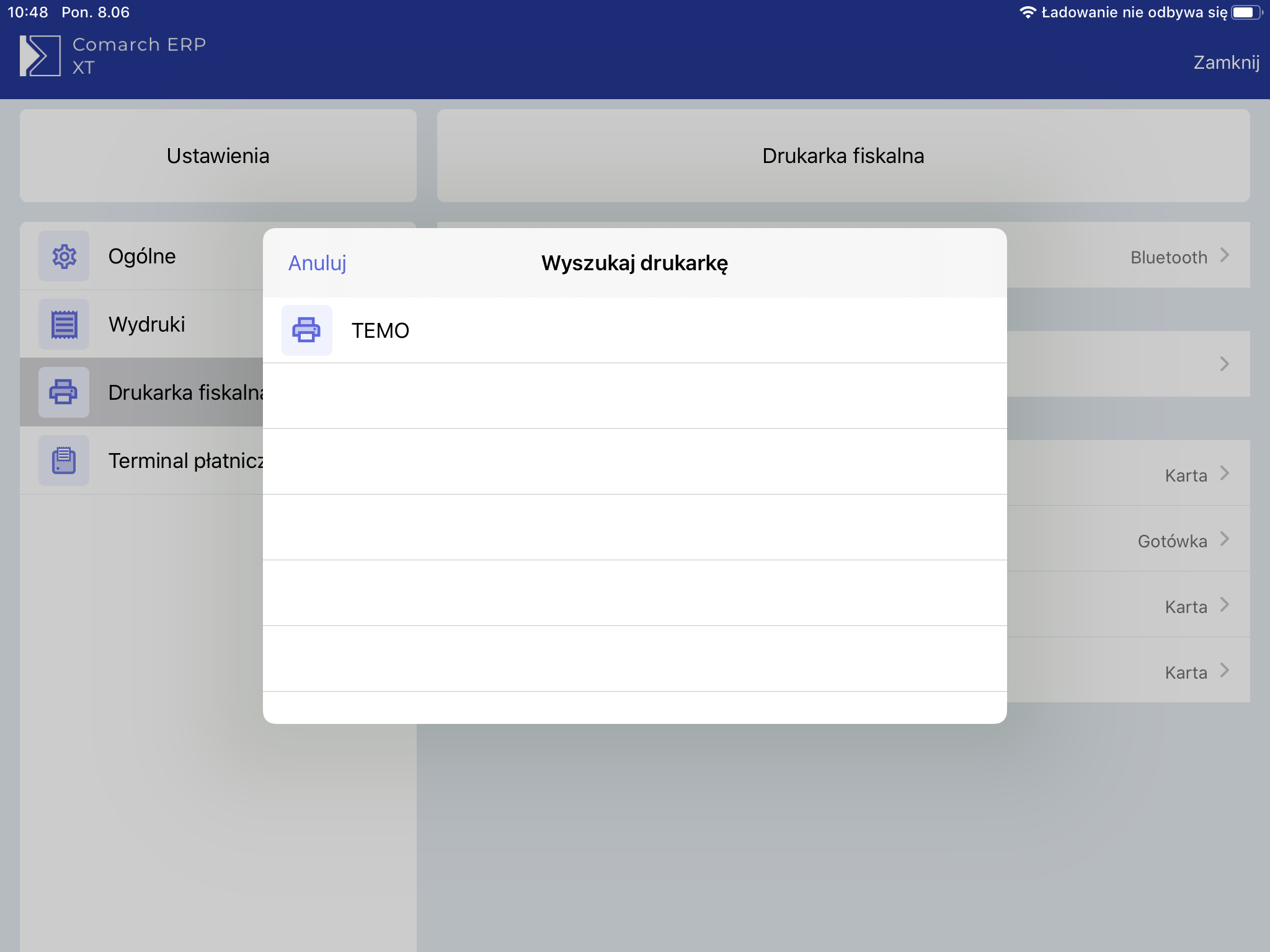Close settings using Zamknij
Screen dimensions: 1270x952
(1226, 63)
